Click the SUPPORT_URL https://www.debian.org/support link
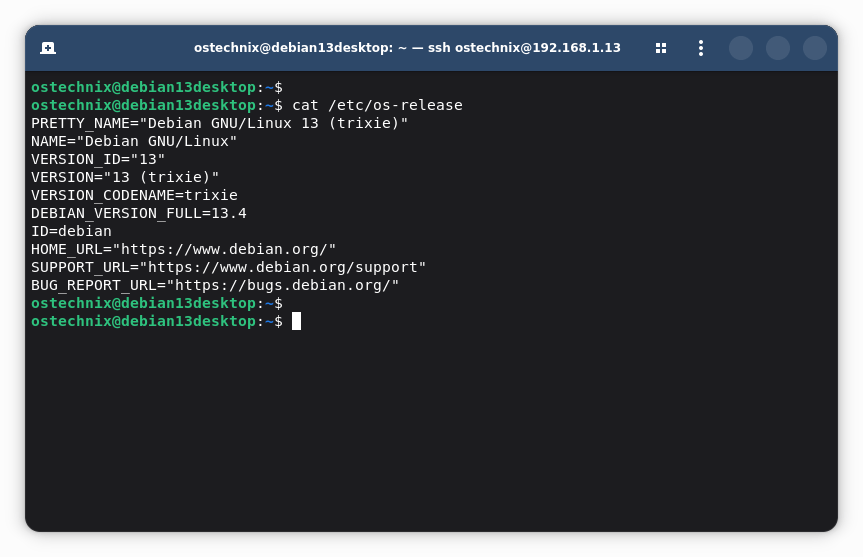Viewport: 863px width, 557px height. (x=282, y=267)
